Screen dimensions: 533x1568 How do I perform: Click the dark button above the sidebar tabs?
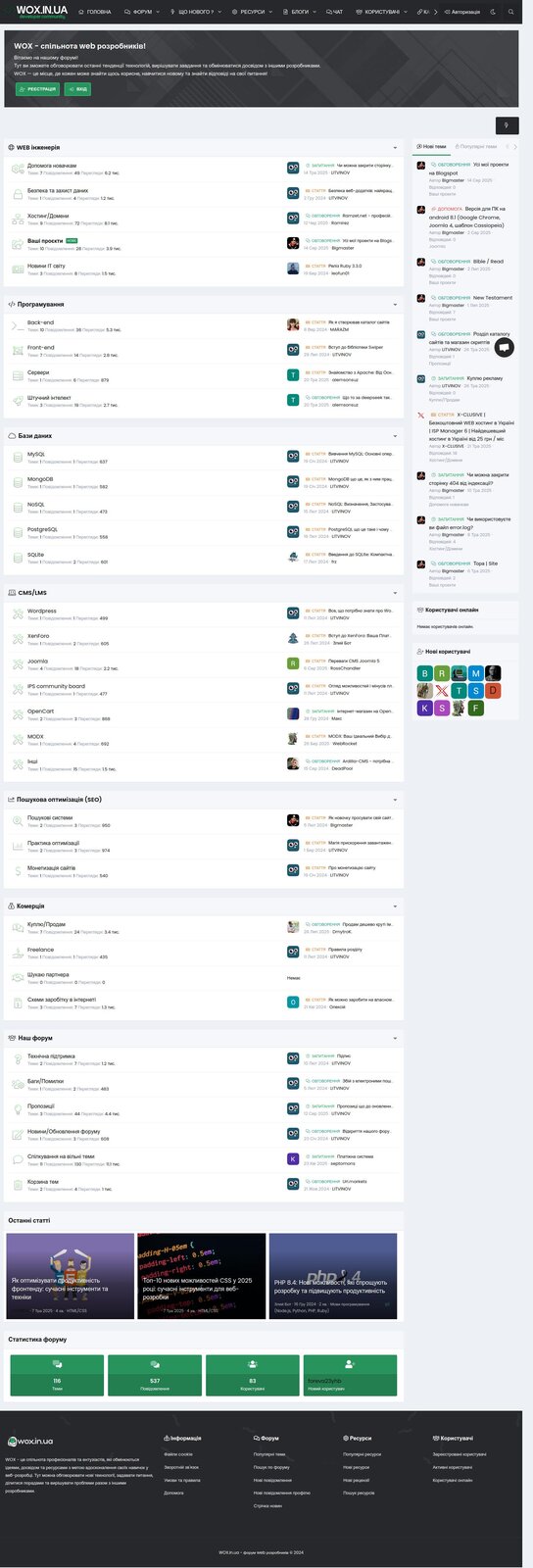(507, 125)
